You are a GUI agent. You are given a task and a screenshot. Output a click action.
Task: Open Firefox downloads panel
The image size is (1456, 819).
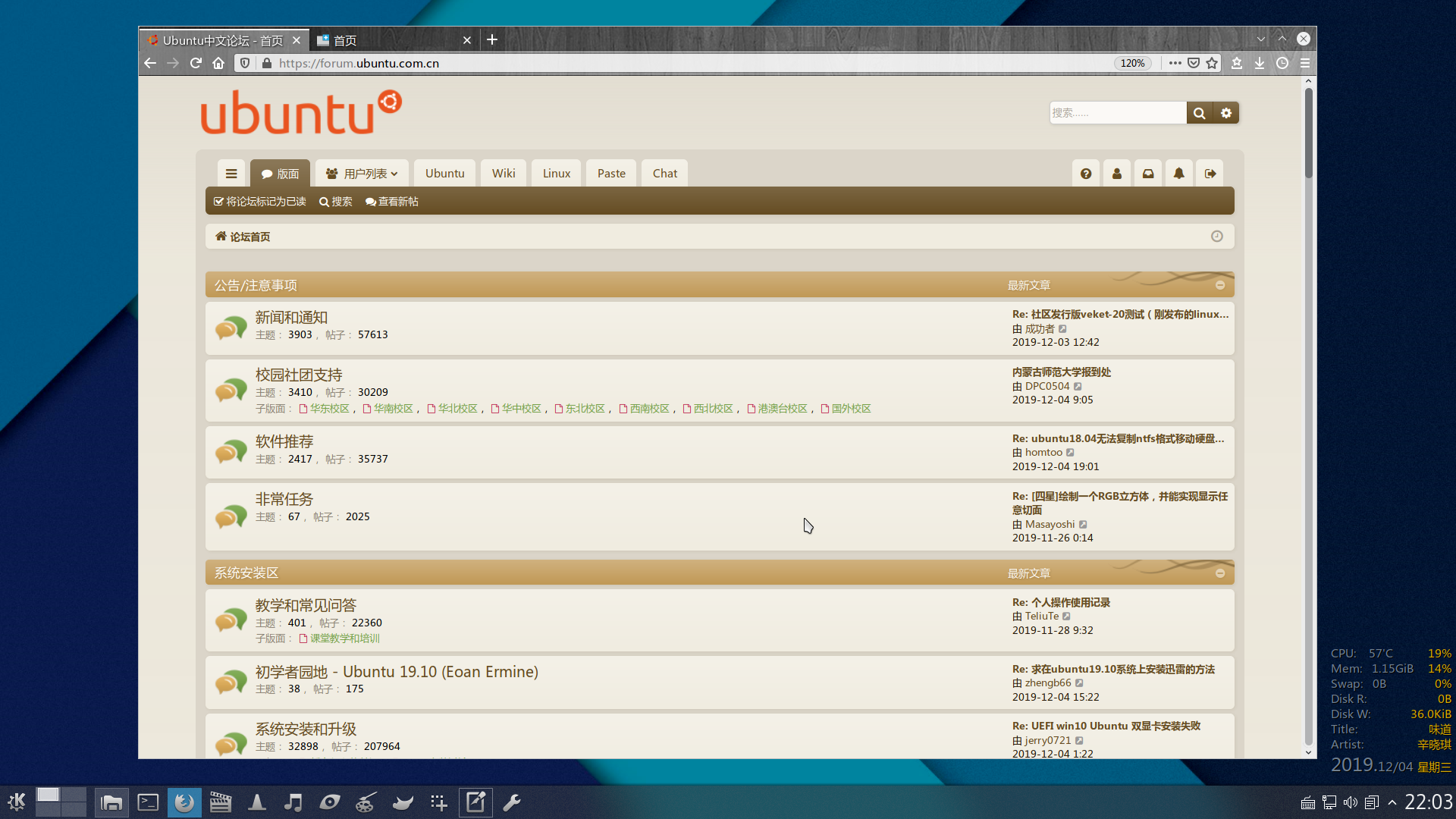click(x=1260, y=63)
